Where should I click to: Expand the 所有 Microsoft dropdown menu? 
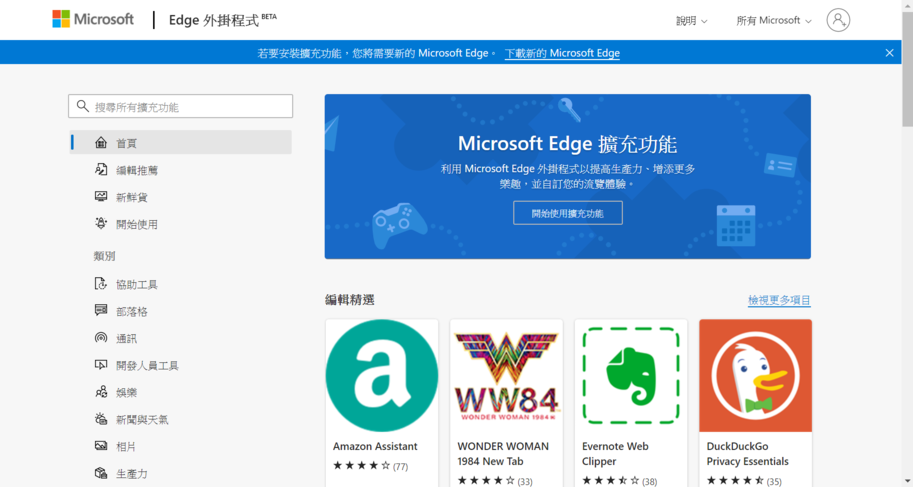774,21
